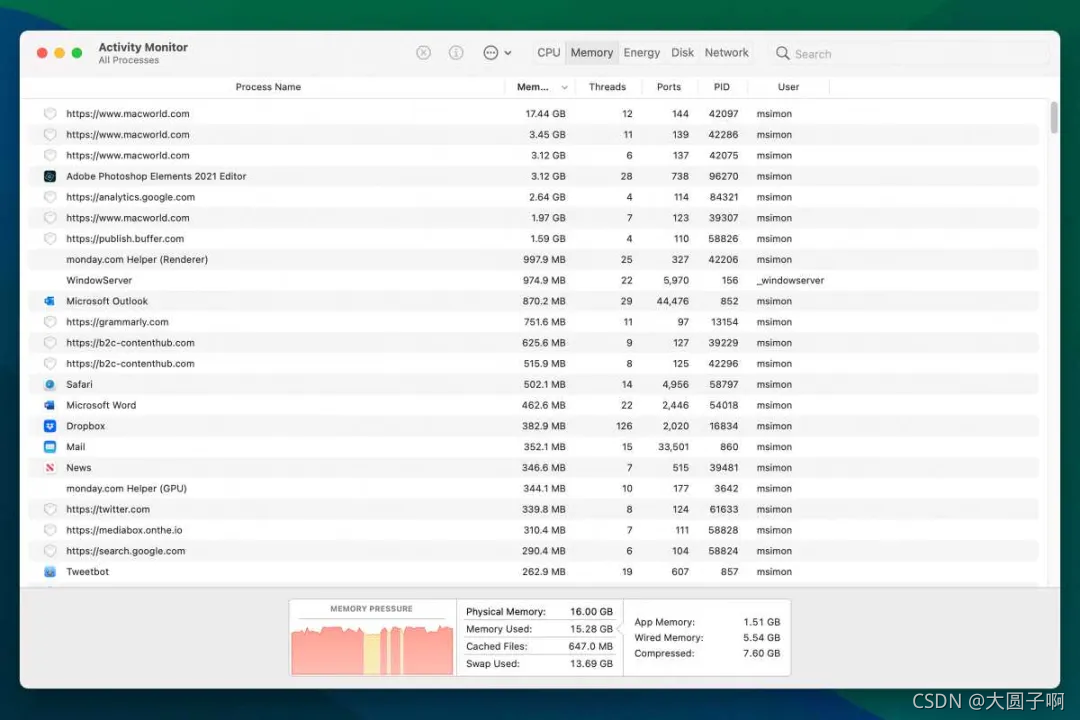Click shield icon beside grammarly.com
This screenshot has height=720, width=1080.
[50, 322]
